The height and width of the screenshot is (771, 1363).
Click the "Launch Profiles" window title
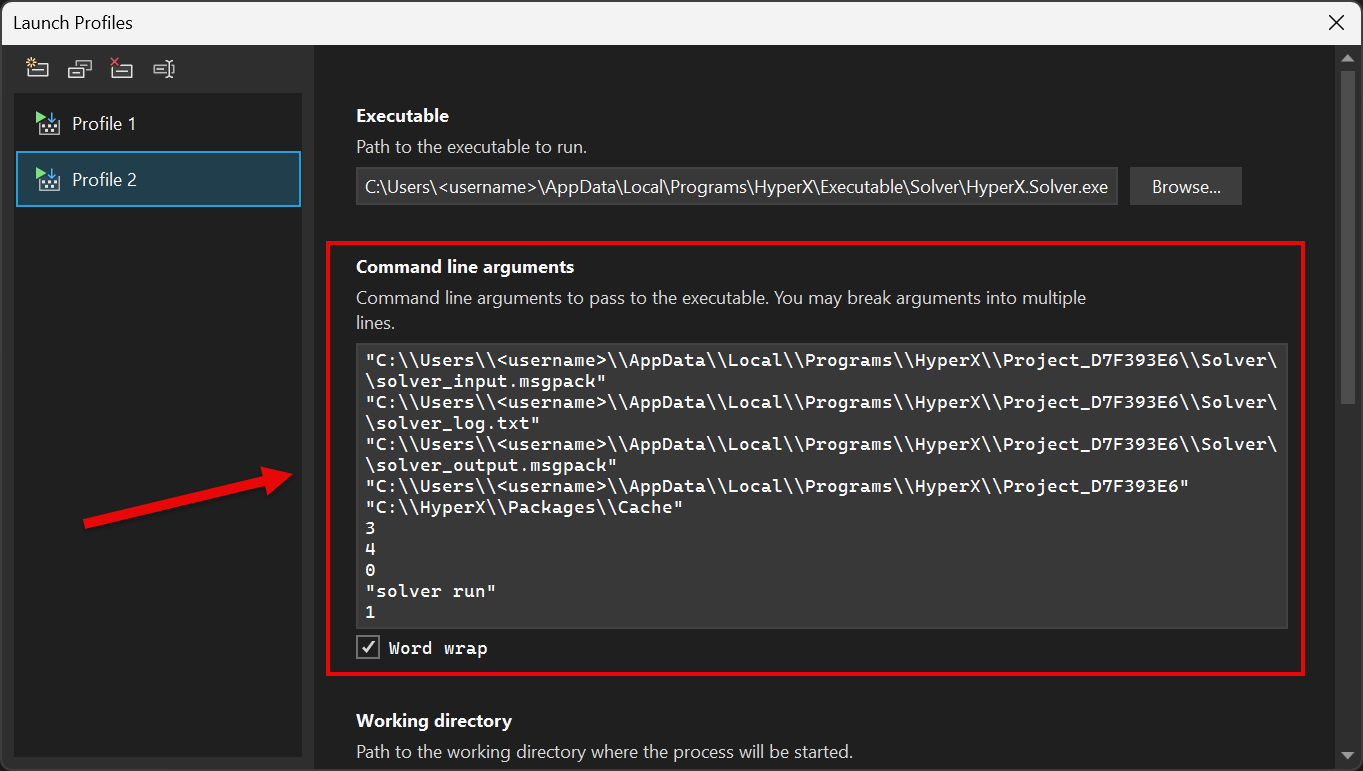(73, 22)
